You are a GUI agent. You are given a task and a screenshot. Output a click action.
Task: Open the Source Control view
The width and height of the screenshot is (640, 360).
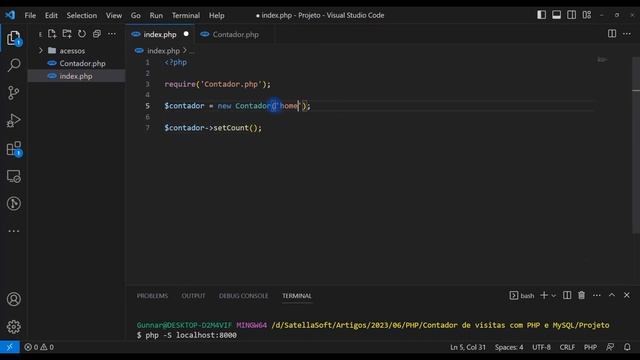point(13,93)
